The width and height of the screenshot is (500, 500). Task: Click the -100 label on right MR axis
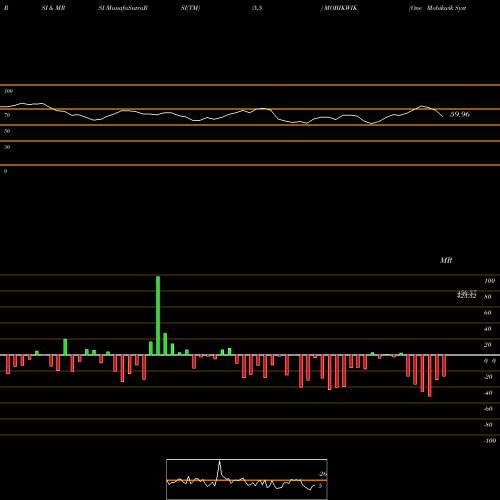point(490,441)
